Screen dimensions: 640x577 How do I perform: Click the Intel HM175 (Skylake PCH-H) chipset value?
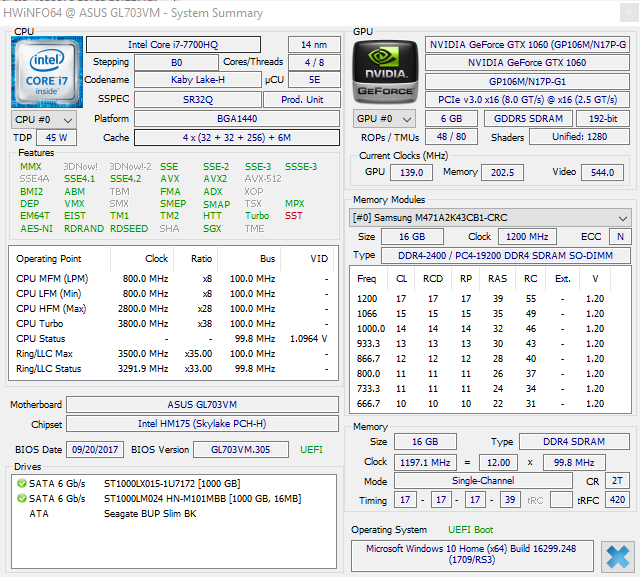click(202, 424)
